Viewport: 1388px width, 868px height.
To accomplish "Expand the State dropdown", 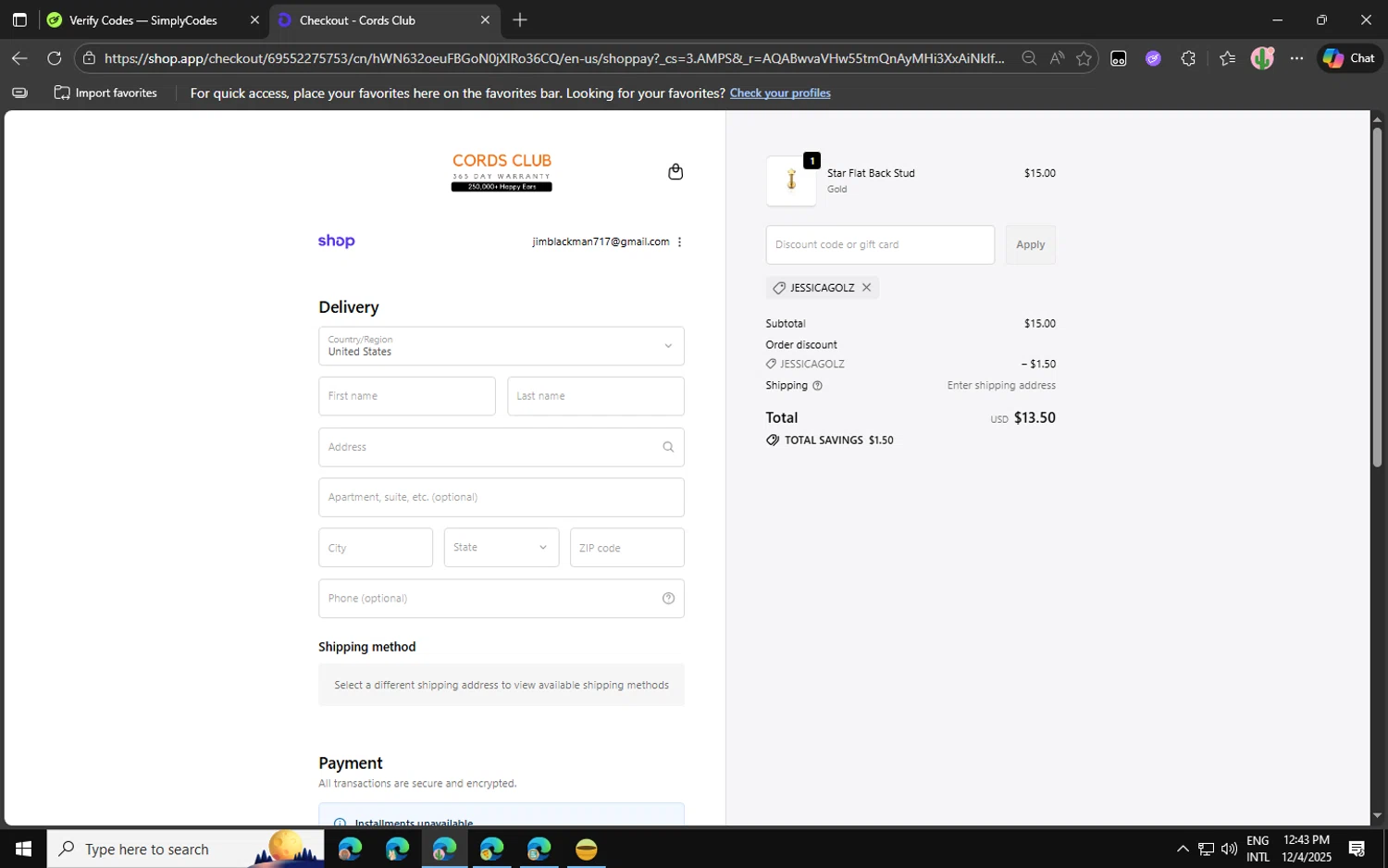I will pyautogui.click(x=502, y=548).
